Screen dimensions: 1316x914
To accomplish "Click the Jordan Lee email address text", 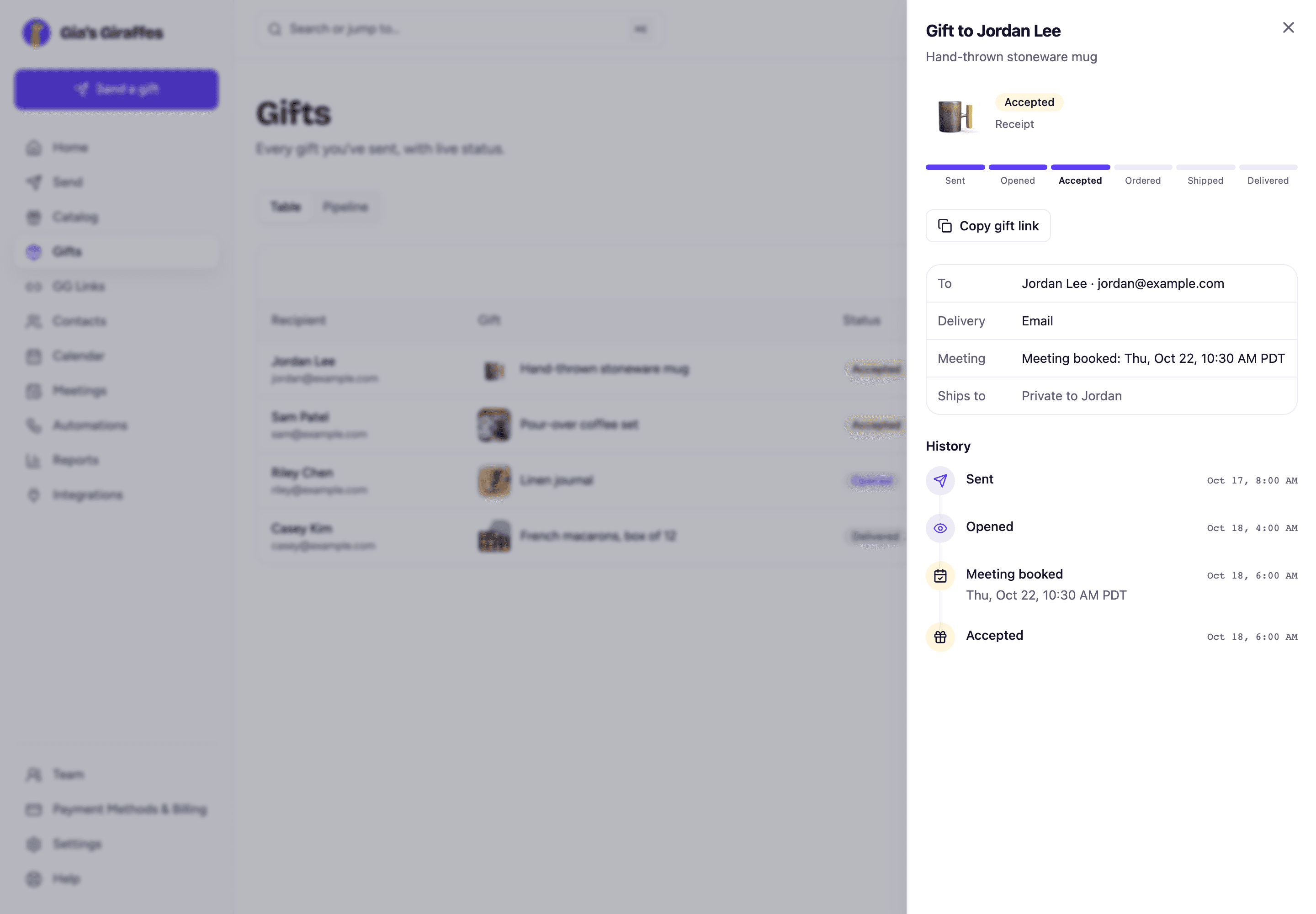I will point(1160,283).
